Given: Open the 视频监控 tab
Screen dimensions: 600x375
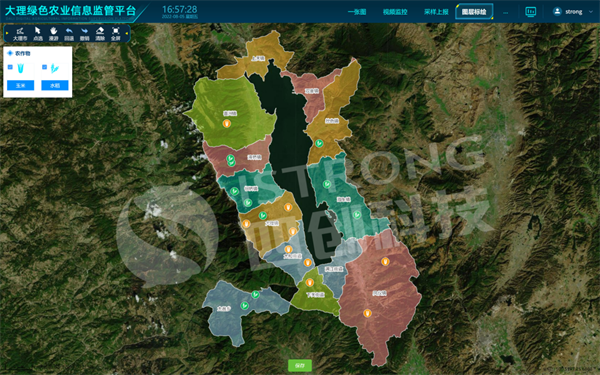Looking at the screenshot, I should click(x=395, y=12).
